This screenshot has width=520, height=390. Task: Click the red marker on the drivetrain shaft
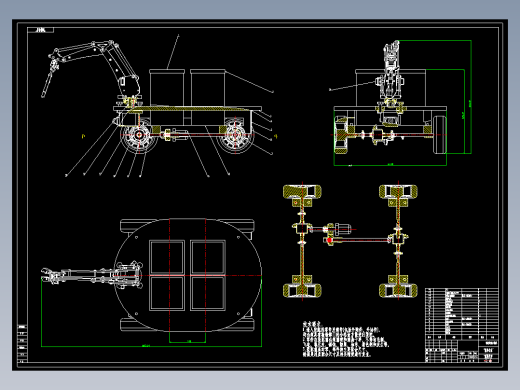pos(329,240)
